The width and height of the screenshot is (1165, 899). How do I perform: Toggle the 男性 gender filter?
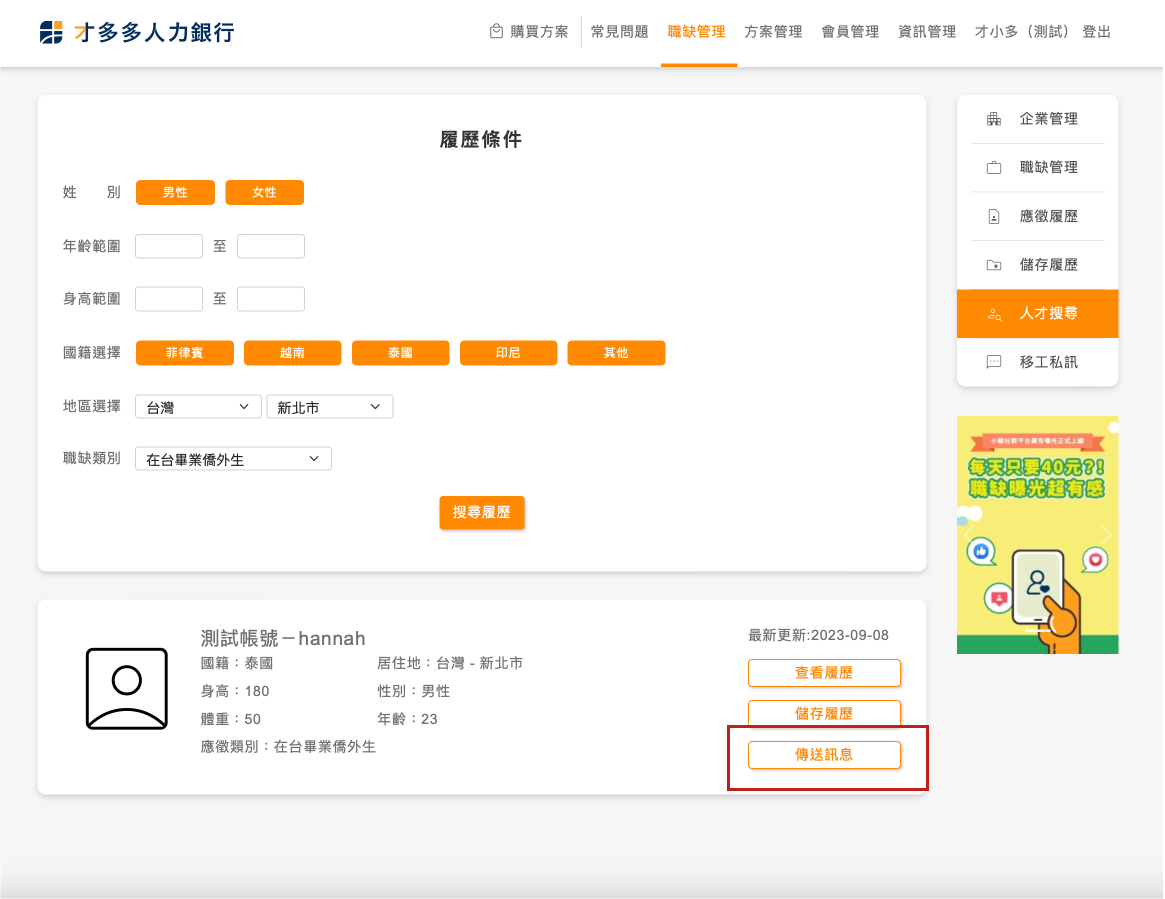175,192
